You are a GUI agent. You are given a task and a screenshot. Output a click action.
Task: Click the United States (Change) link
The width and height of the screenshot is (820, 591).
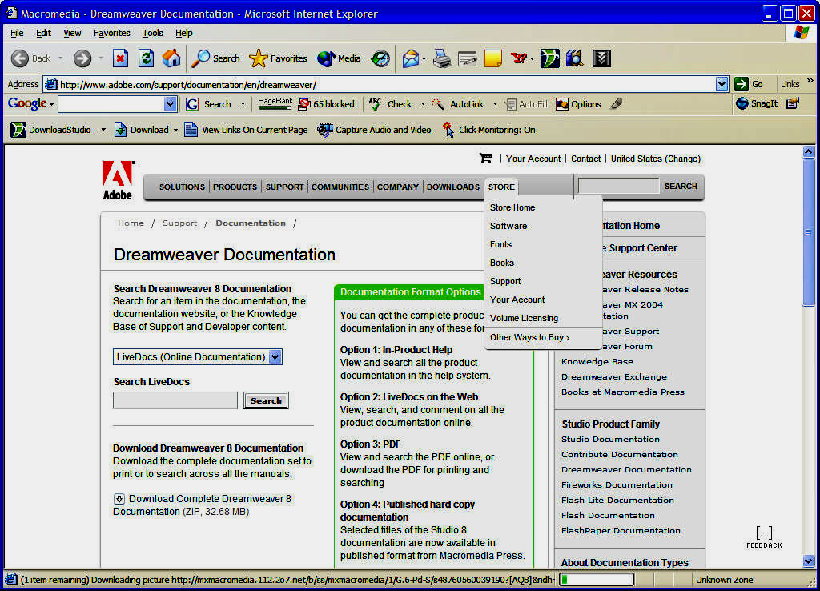[656, 158]
